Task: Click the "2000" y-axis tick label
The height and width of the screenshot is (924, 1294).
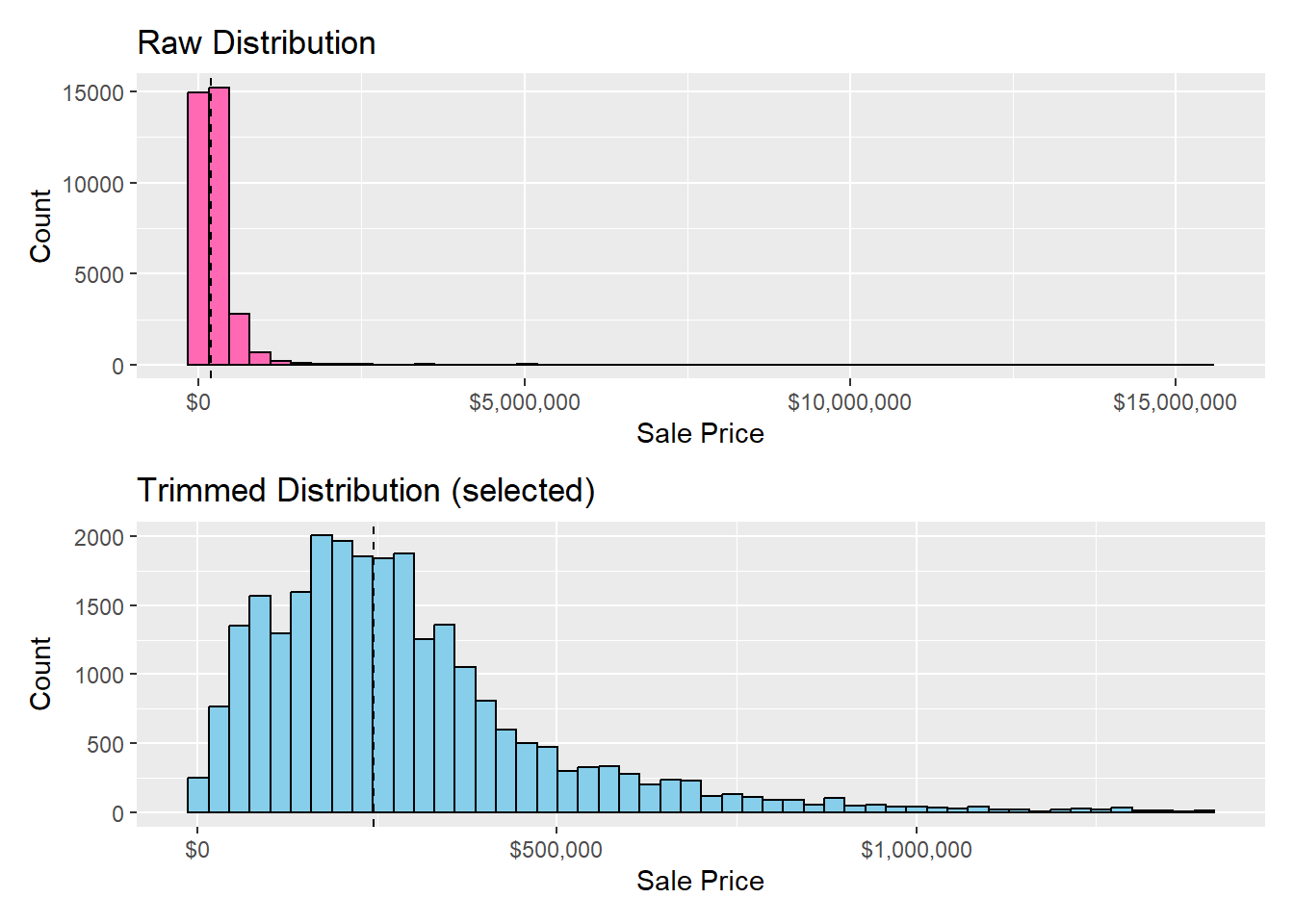Action: [x=99, y=537]
